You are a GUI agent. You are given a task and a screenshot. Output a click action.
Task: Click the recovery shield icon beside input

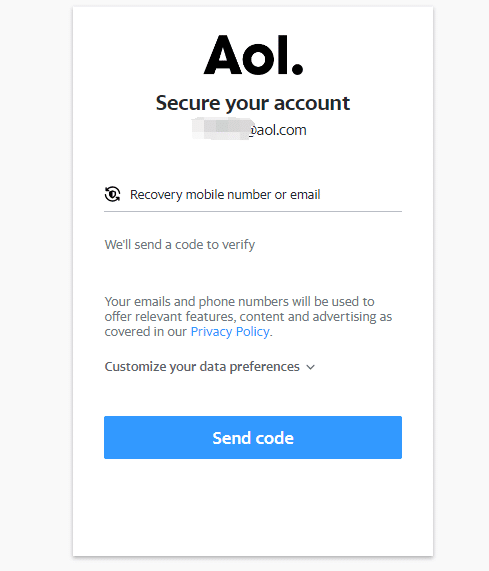point(113,194)
